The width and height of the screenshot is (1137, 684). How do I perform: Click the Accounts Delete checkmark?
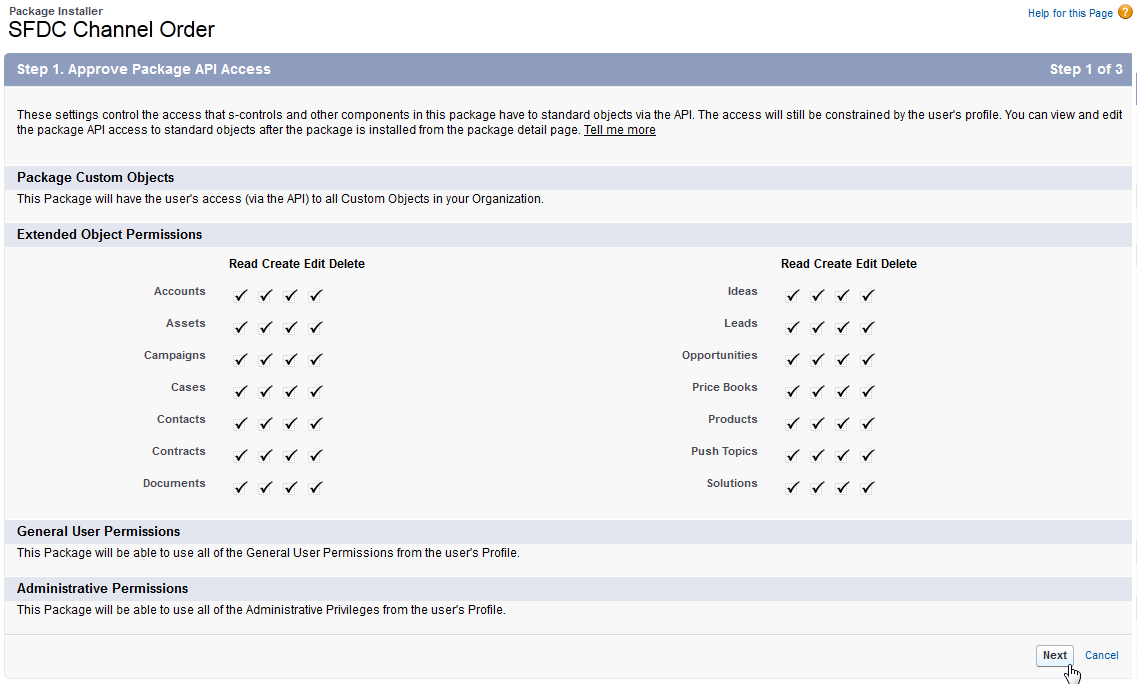(315, 295)
